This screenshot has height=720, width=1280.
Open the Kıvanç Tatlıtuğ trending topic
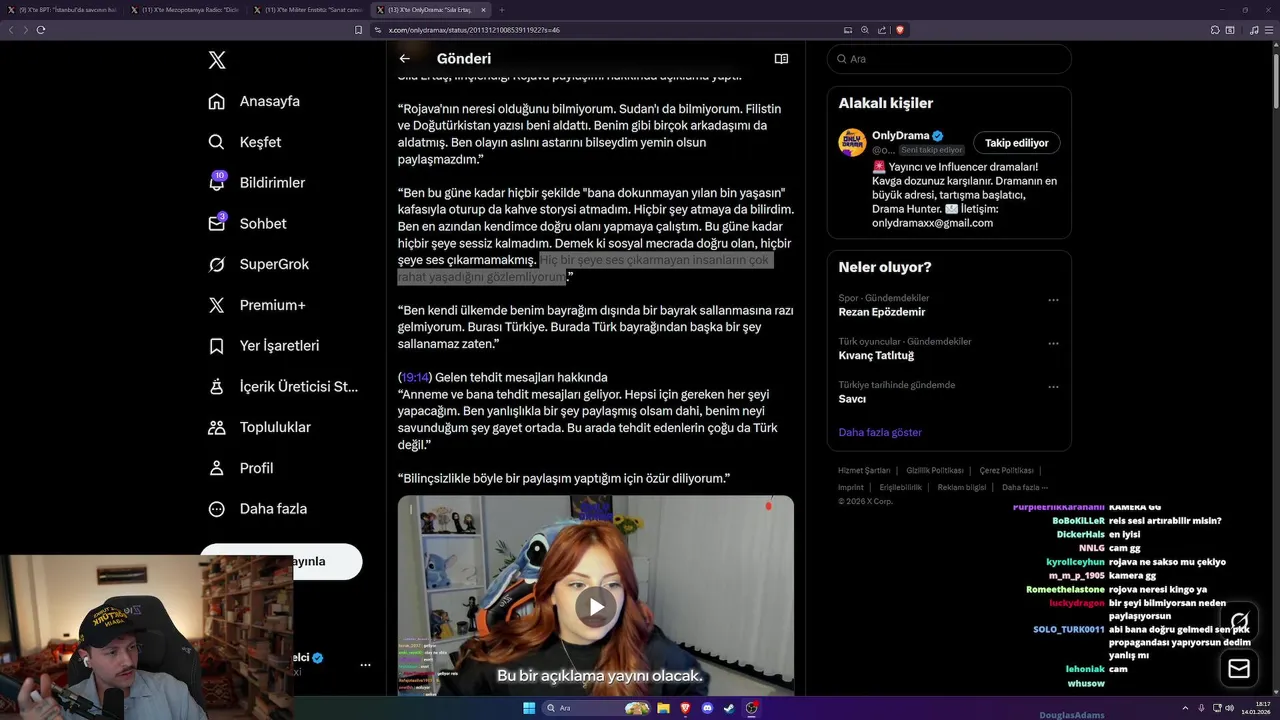(876, 355)
